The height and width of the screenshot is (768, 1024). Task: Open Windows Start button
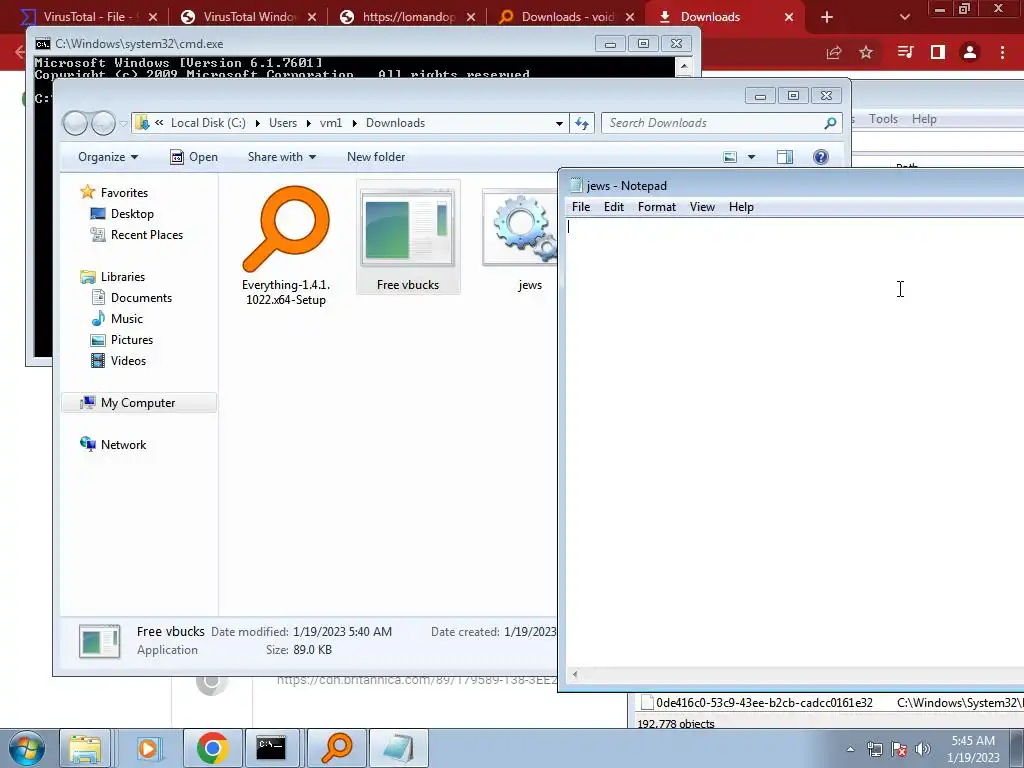tap(27, 748)
